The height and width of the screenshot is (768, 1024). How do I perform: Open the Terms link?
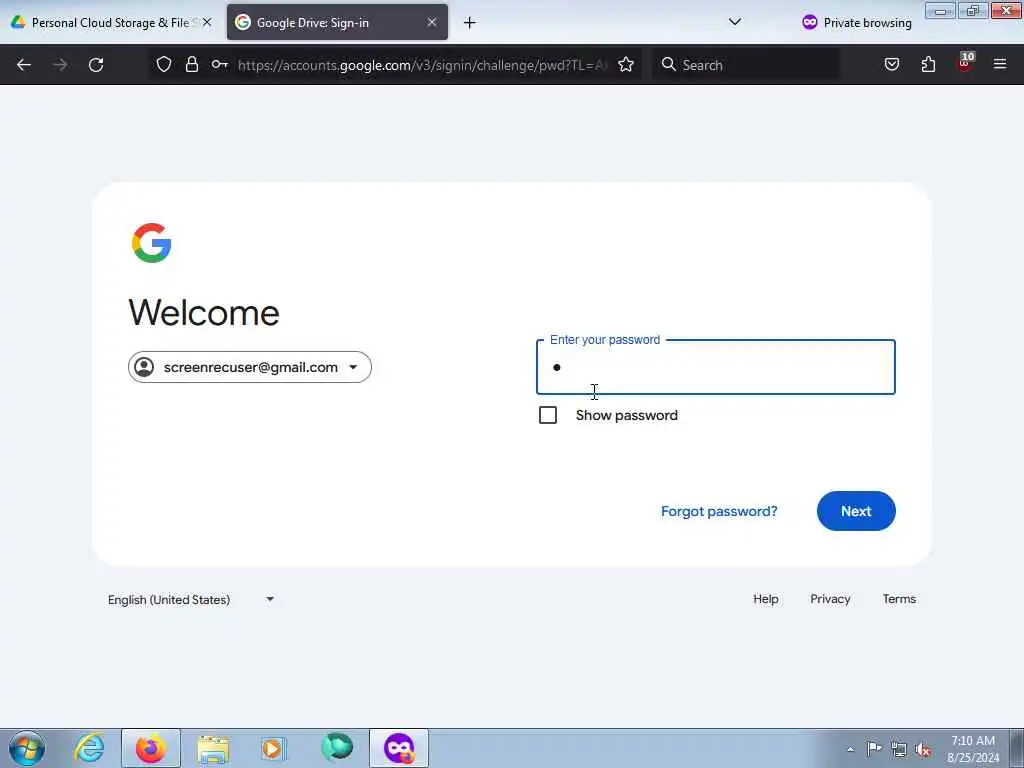[x=899, y=599]
